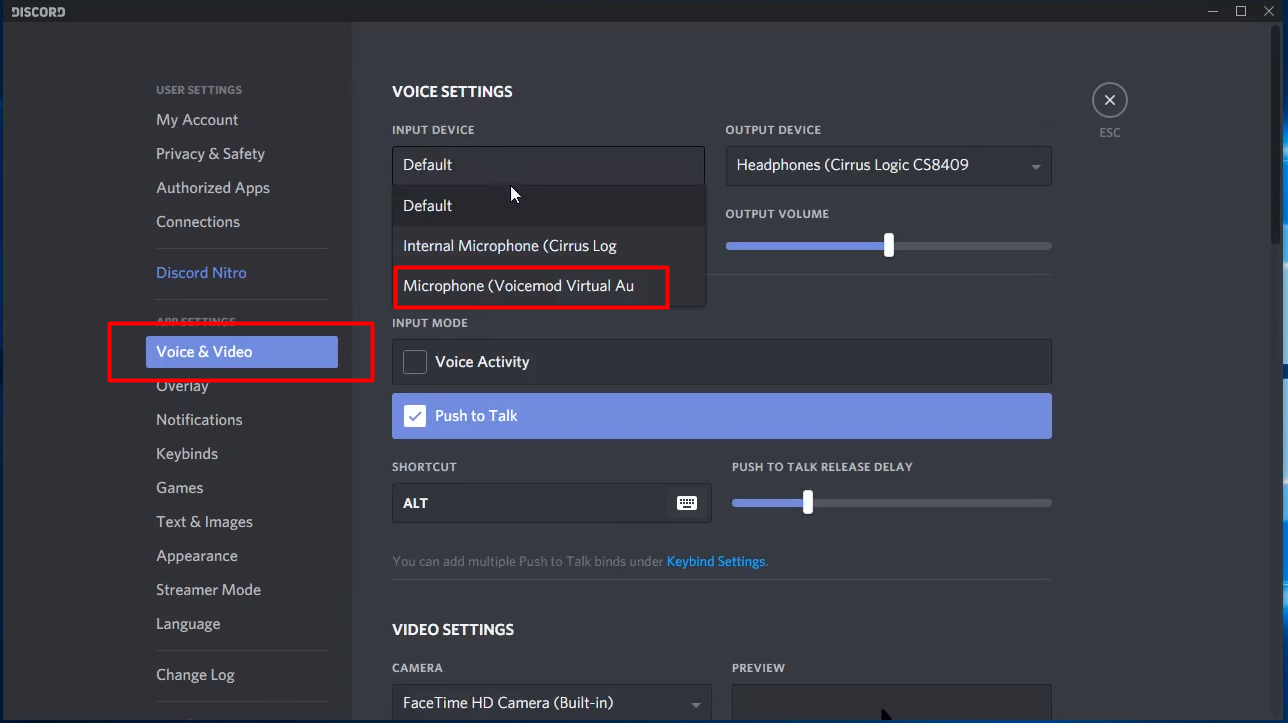Image resolution: width=1288 pixels, height=723 pixels.
Task: Open Overlay settings
Action: coord(182,386)
